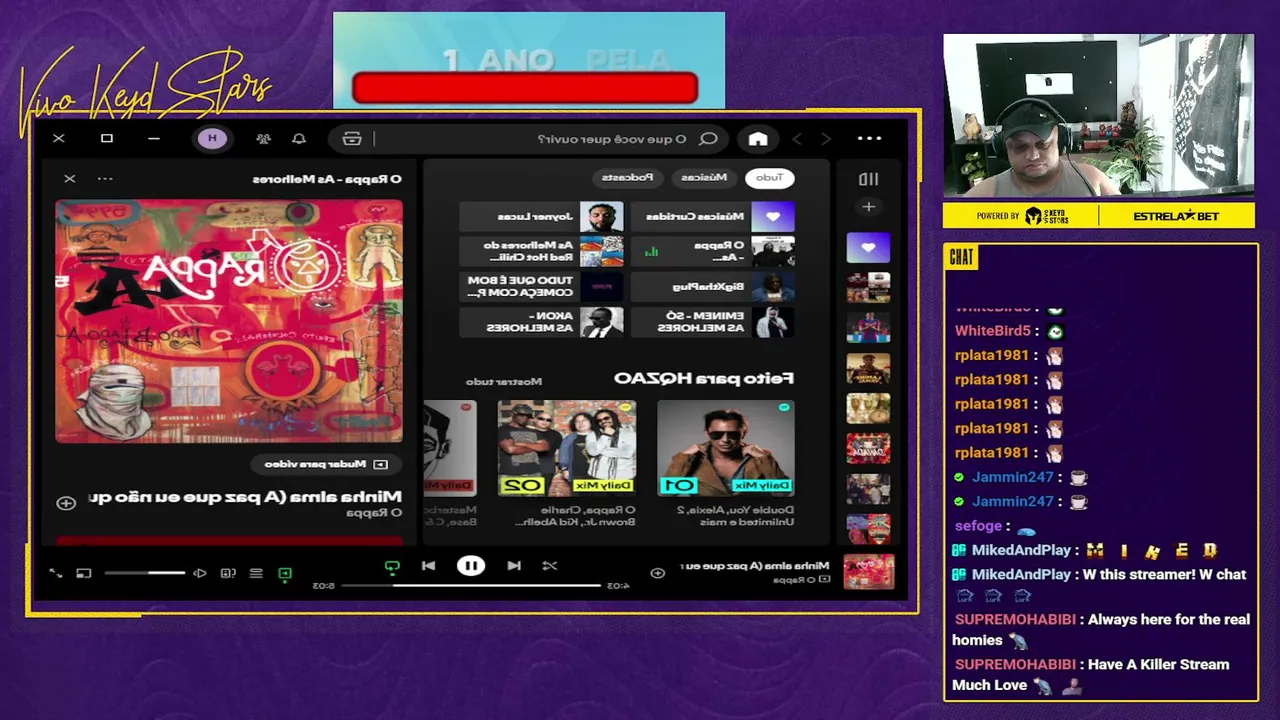Click the 'O Rappa - As Melhores' panel title
The width and height of the screenshot is (1280, 720).
(x=327, y=179)
